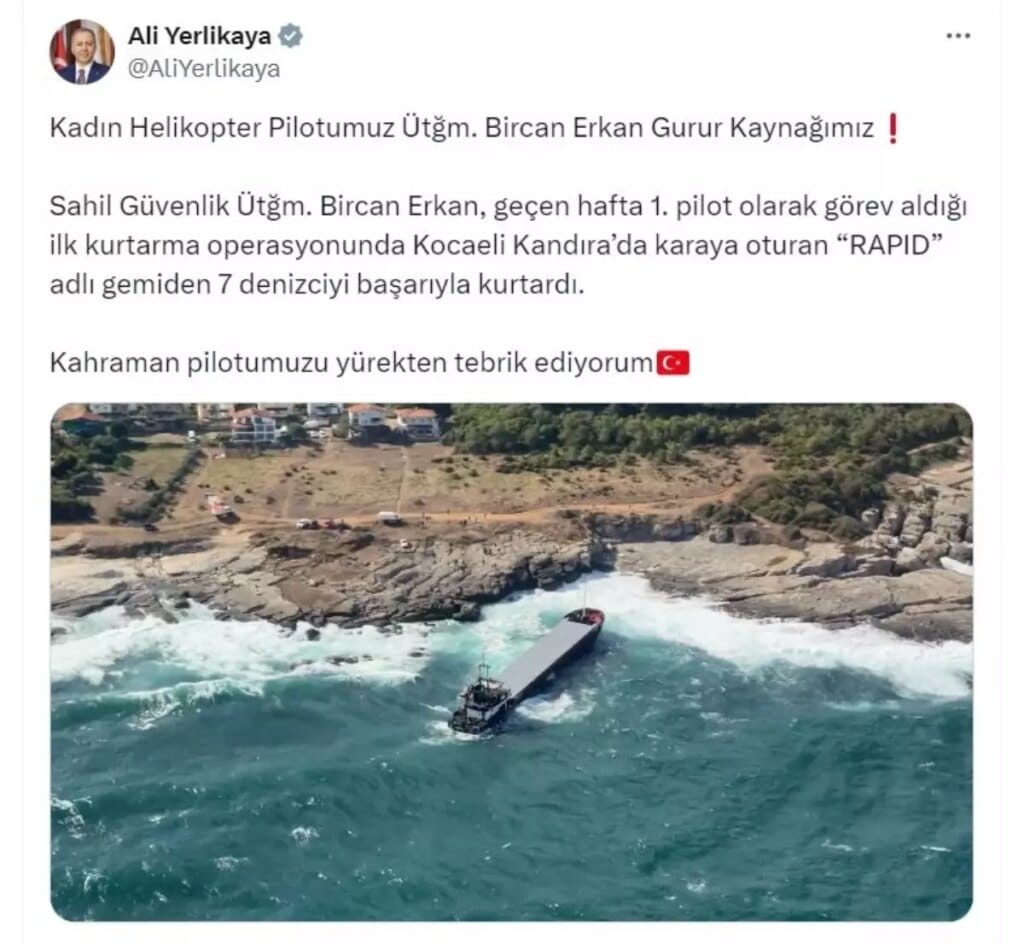This screenshot has height=944, width=1024.
Task: Click the Turkish flag emoji
Action: coord(673,364)
